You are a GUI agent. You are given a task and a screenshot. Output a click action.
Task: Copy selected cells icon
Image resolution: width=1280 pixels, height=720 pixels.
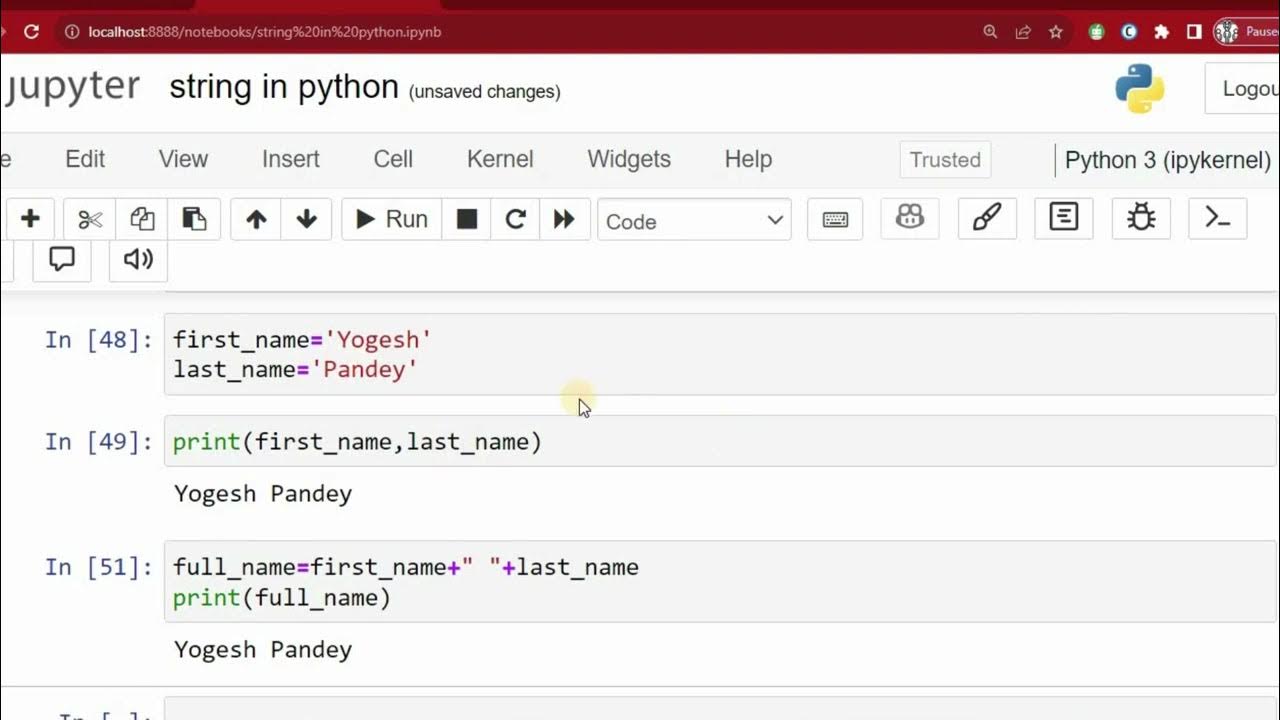142,219
